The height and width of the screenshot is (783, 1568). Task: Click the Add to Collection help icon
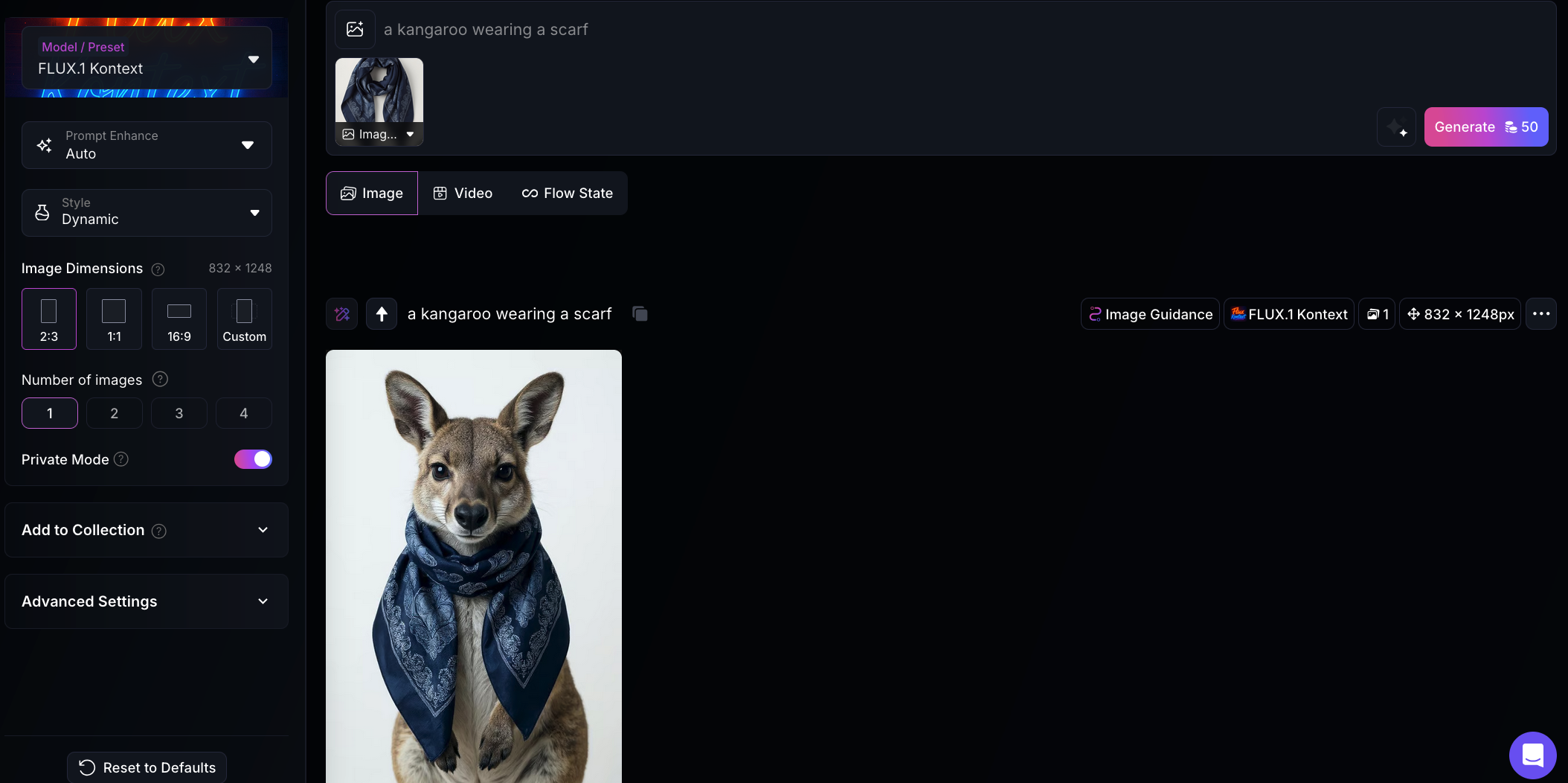point(159,531)
